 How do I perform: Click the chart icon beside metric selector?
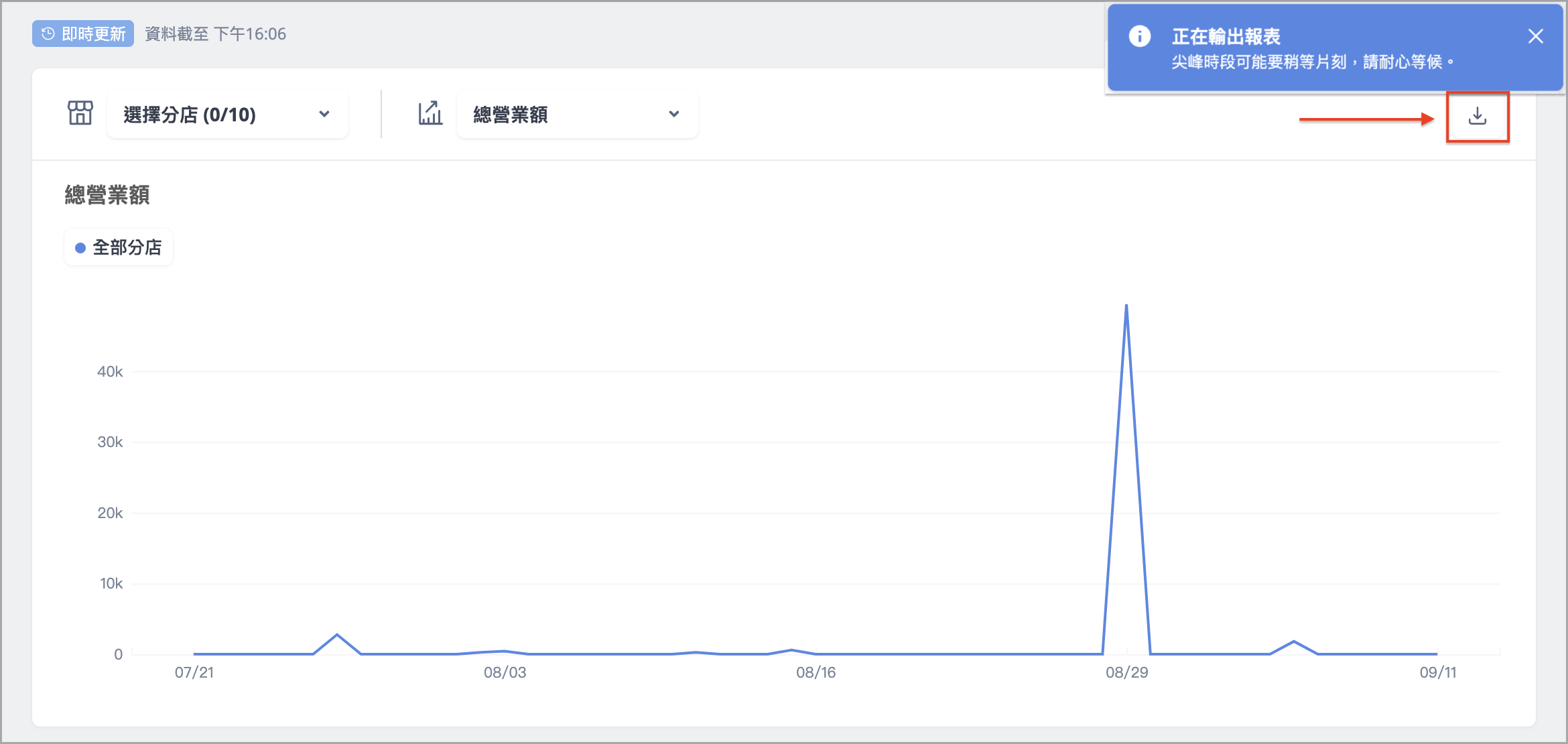tap(430, 113)
